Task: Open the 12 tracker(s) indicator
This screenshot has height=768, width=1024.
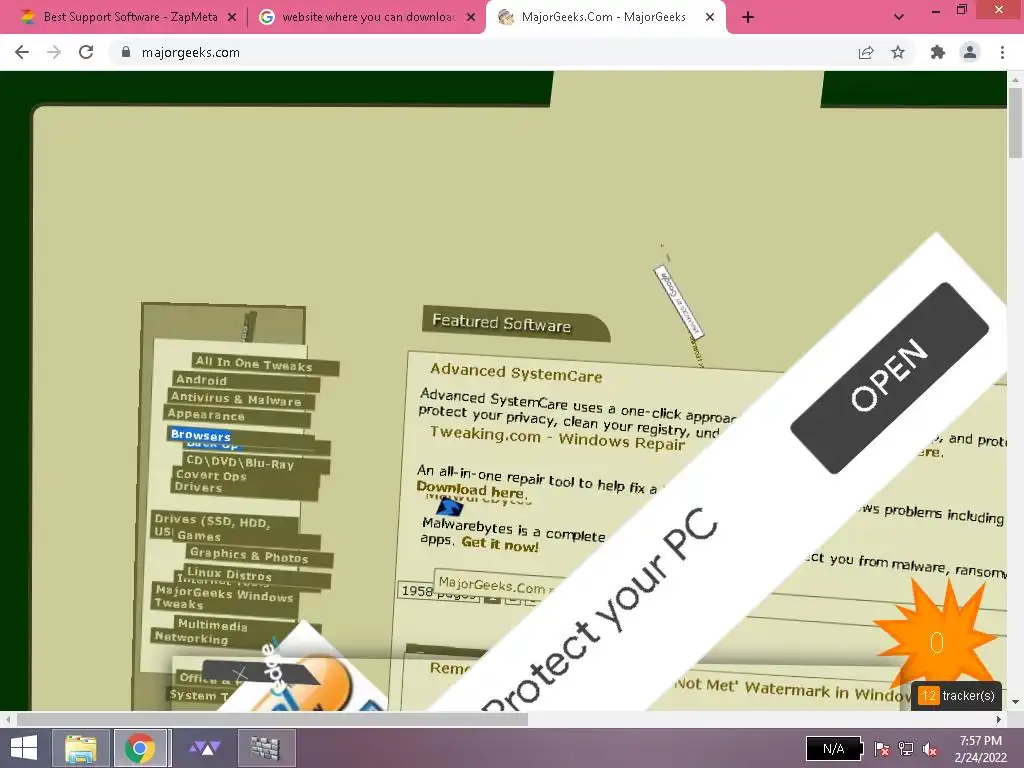Action: (x=956, y=696)
